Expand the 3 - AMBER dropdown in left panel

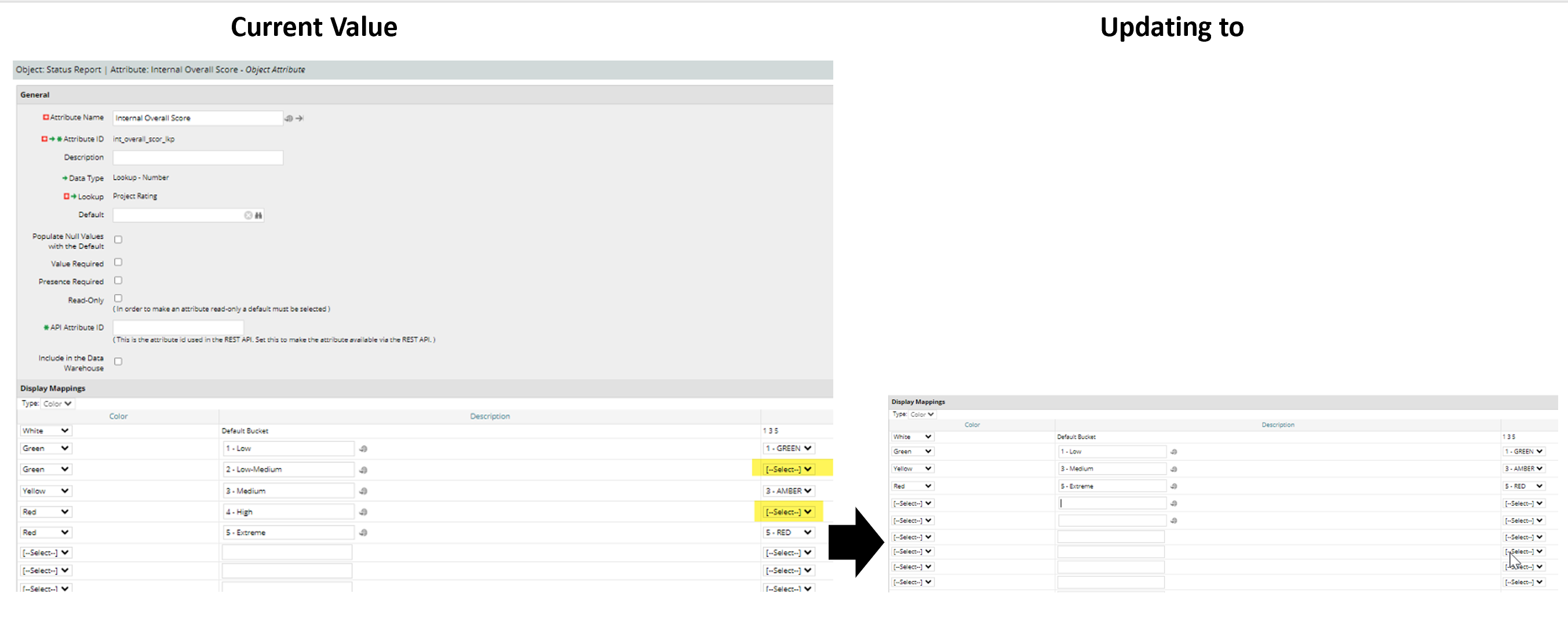coord(788,491)
